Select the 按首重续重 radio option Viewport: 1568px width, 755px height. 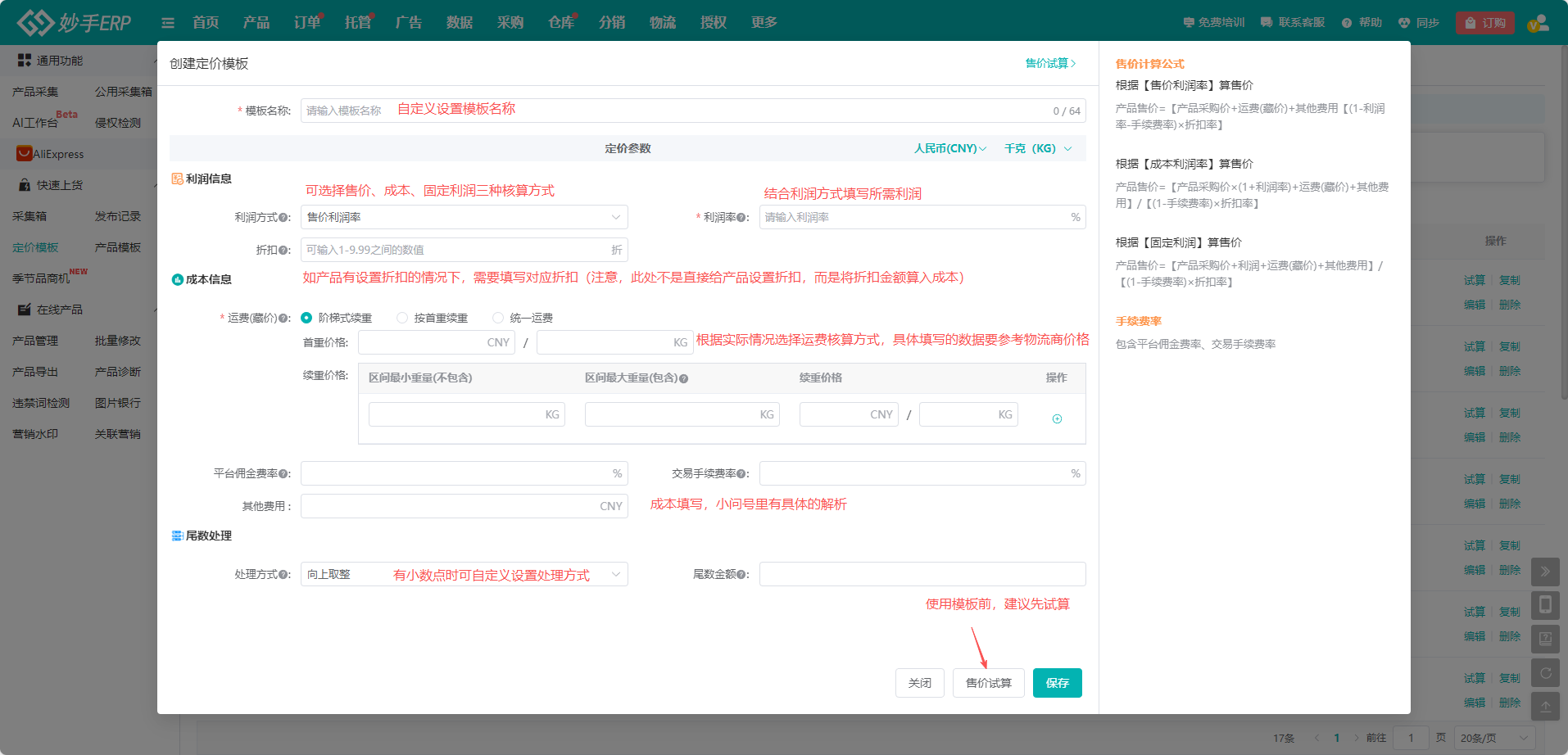[x=402, y=318]
